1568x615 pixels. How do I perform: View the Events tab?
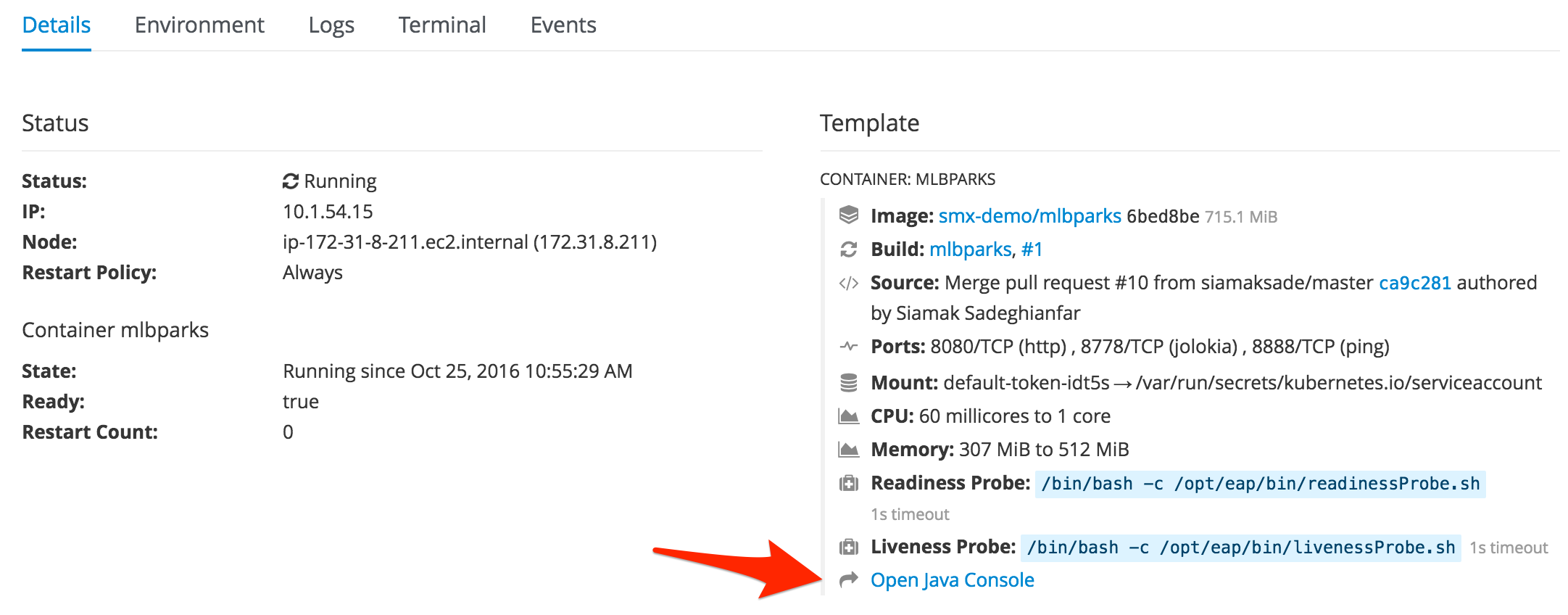(x=563, y=25)
